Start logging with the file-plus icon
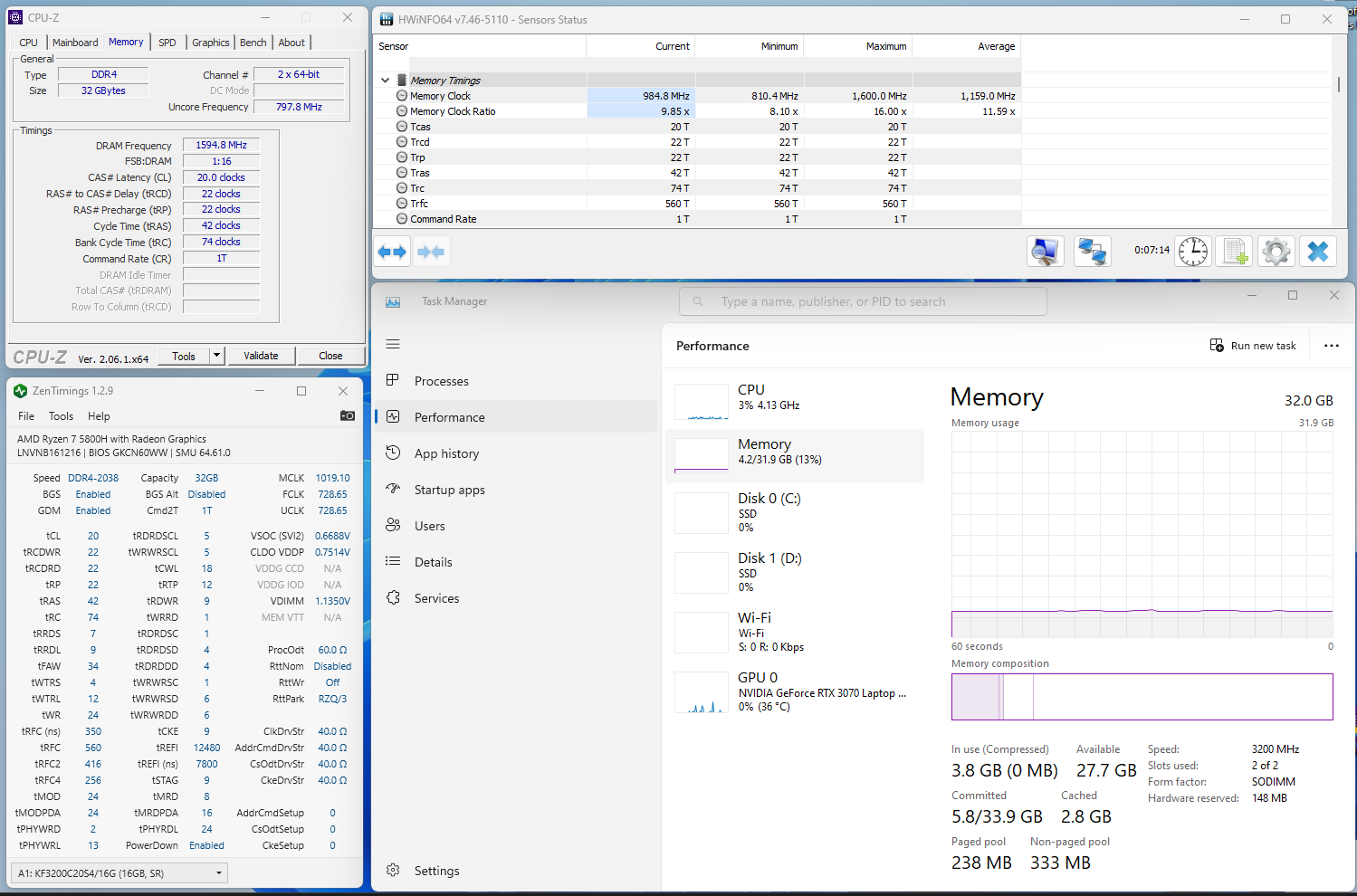This screenshot has width=1357, height=896. [x=1235, y=252]
